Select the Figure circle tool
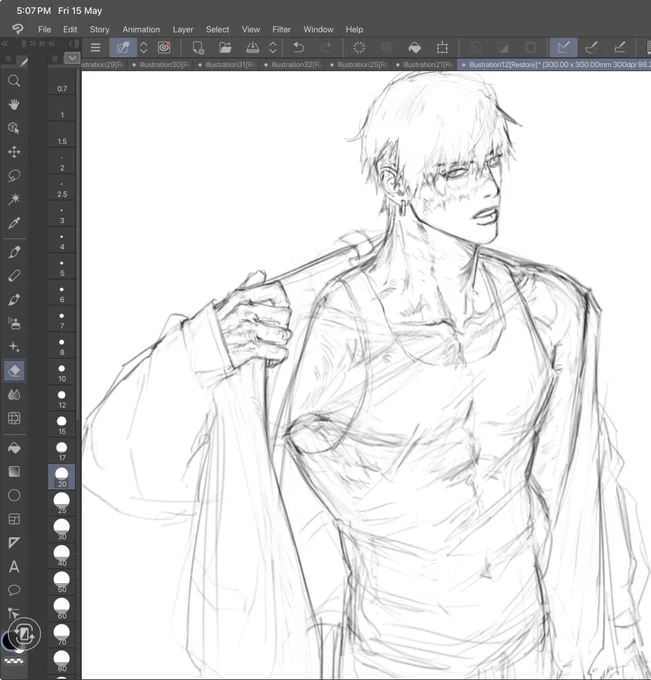Viewport: 651px width, 680px height. pos(14,495)
